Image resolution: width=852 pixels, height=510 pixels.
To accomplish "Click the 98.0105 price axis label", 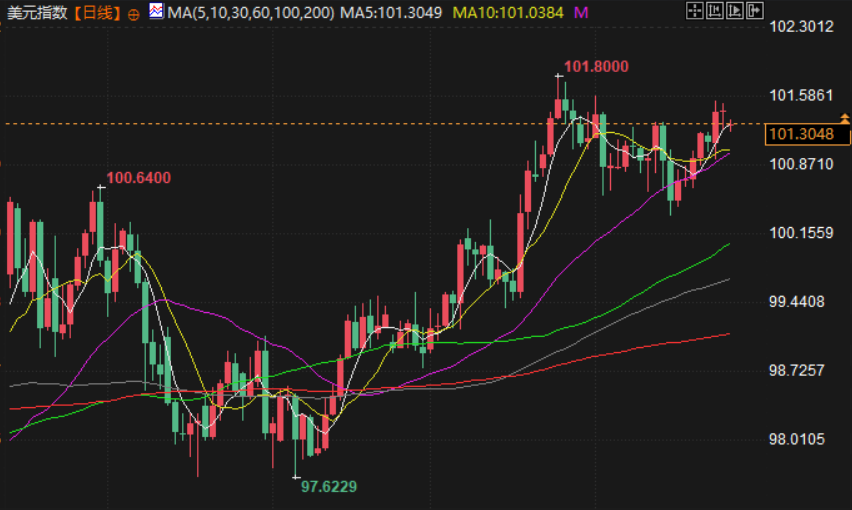I will coord(797,439).
